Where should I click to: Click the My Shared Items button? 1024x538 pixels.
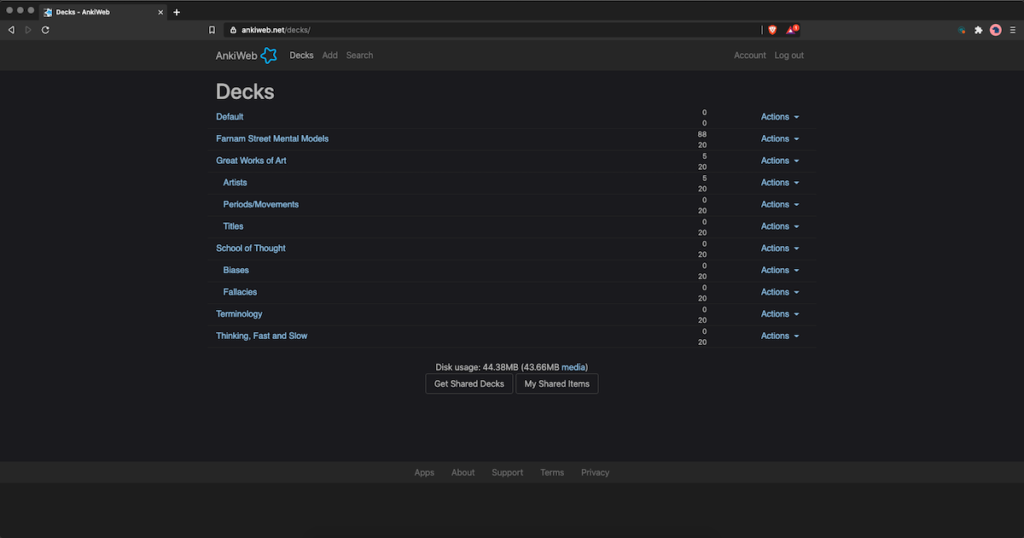(557, 384)
